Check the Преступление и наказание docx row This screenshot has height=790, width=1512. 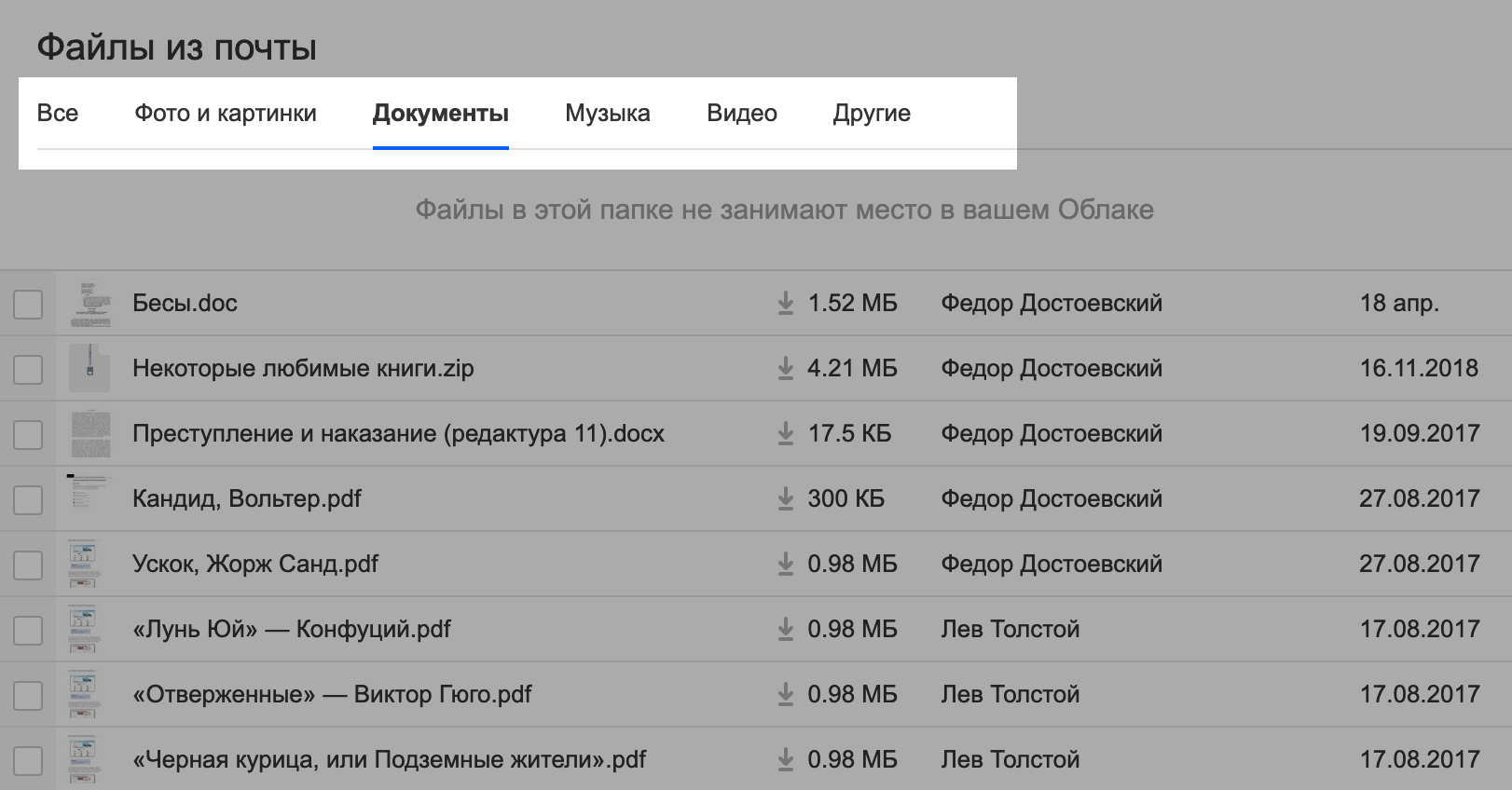(28, 434)
